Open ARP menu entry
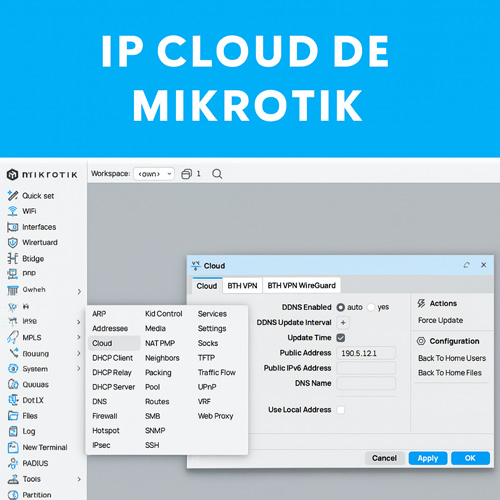Viewport: 500px width, 500px height. (99, 314)
